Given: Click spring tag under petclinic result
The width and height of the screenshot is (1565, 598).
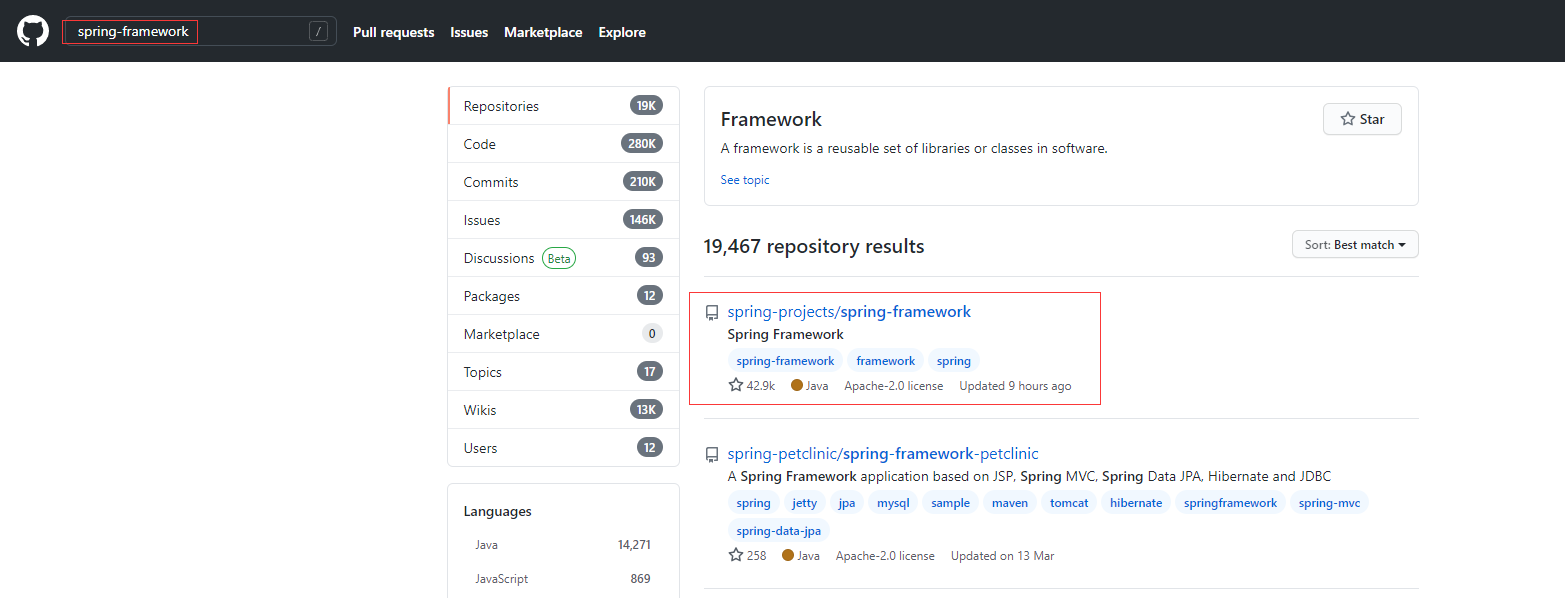Looking at the screenshot, I should [x=754, y=503].
